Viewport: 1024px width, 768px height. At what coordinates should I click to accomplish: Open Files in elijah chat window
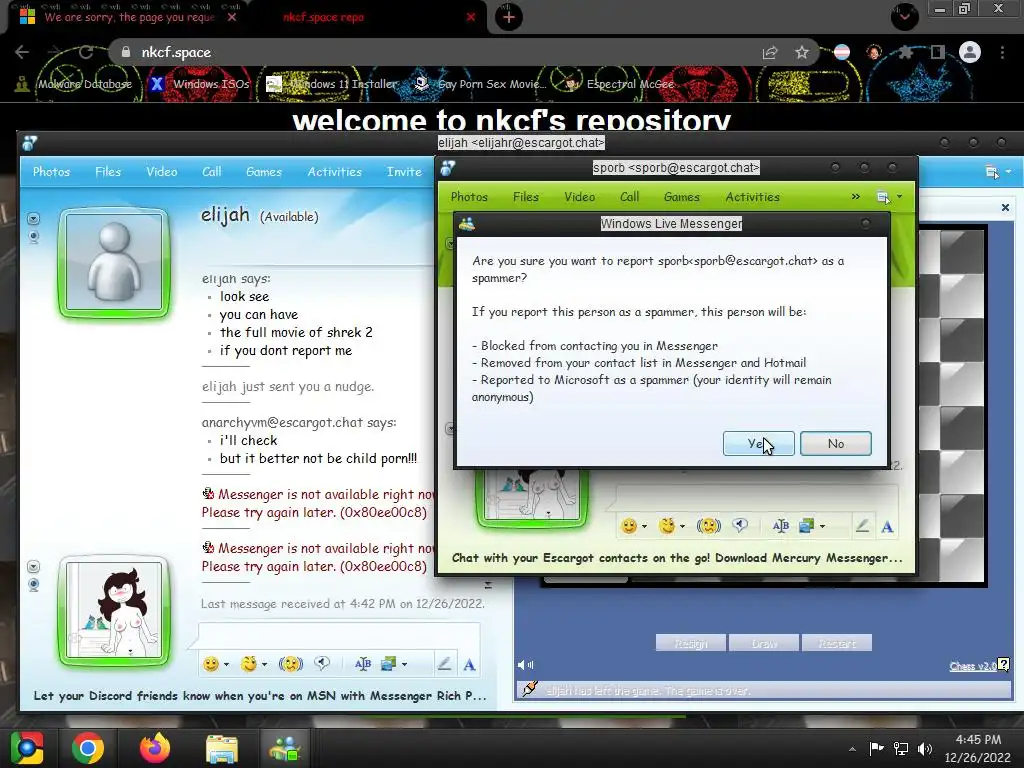[108, 172]
